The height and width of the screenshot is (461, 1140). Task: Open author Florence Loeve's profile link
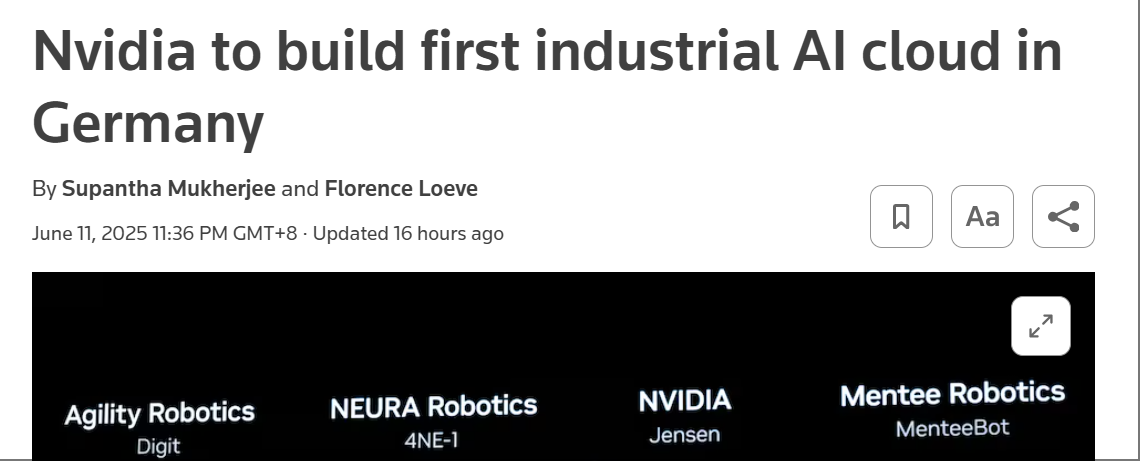401,188
